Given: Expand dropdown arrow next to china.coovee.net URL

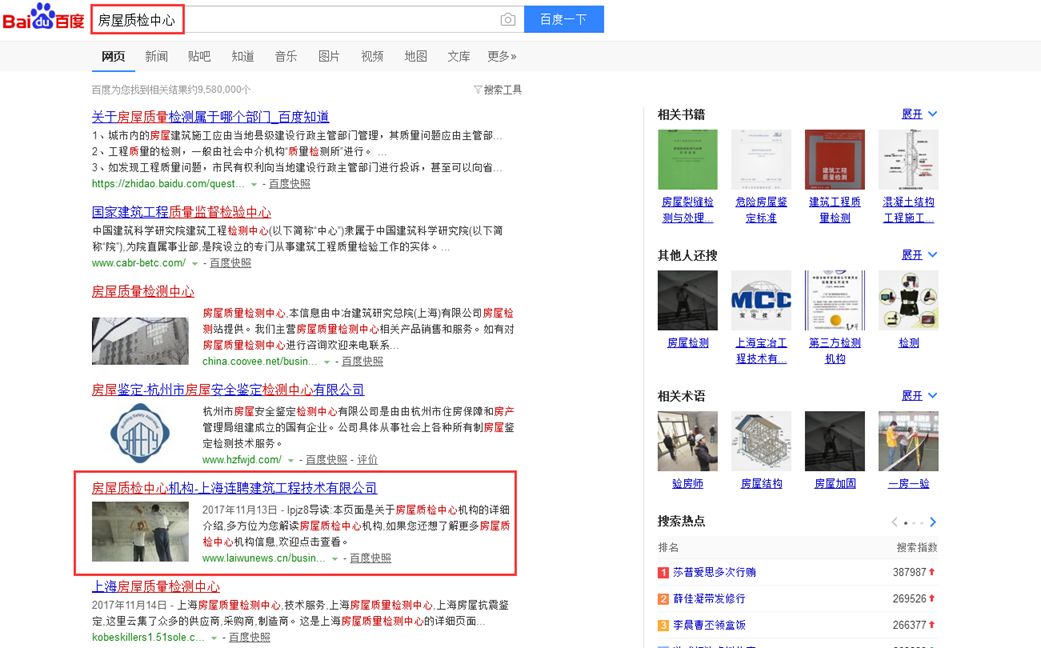Looking at the screenshot, I should pos(327,363).
